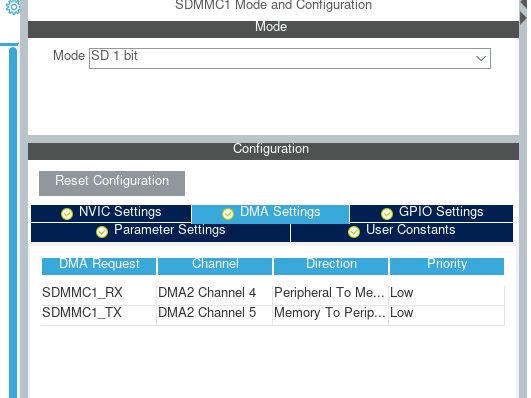Switch to the User Constants tab
The width and height of the screenshot is (531, 398).
402,232
